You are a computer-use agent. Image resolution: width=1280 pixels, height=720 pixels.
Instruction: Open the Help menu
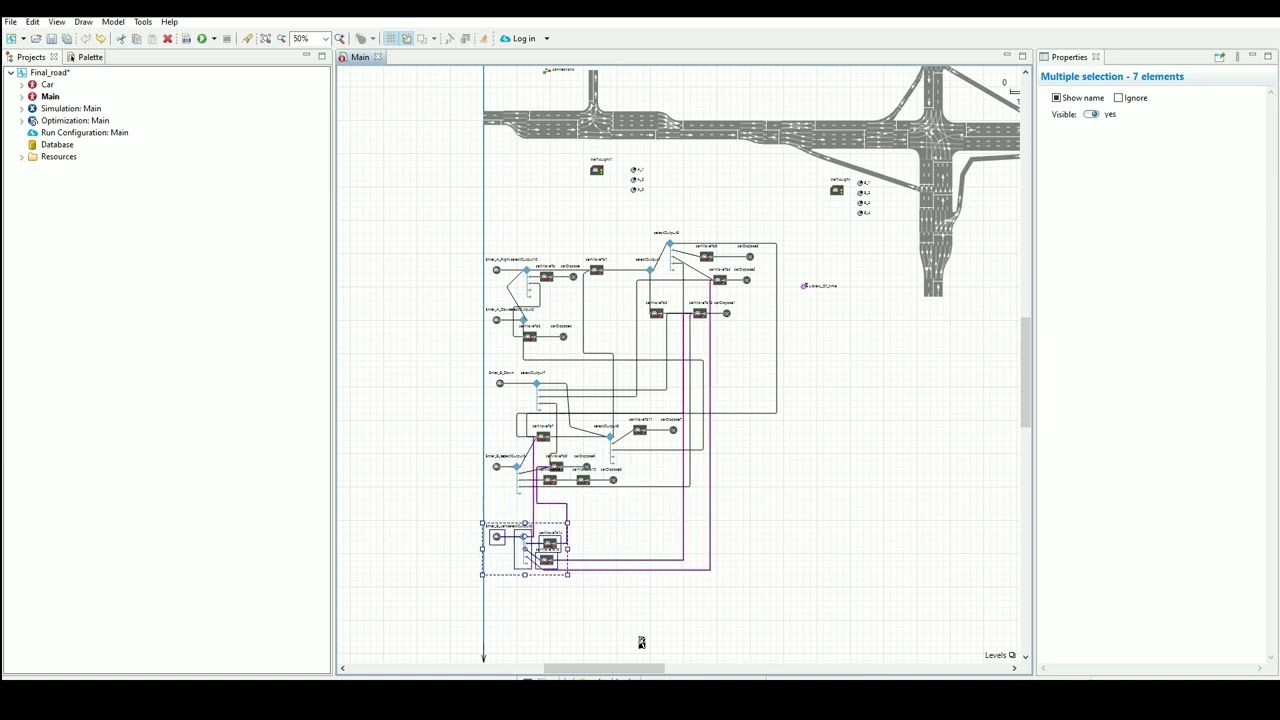pos(170,22)
